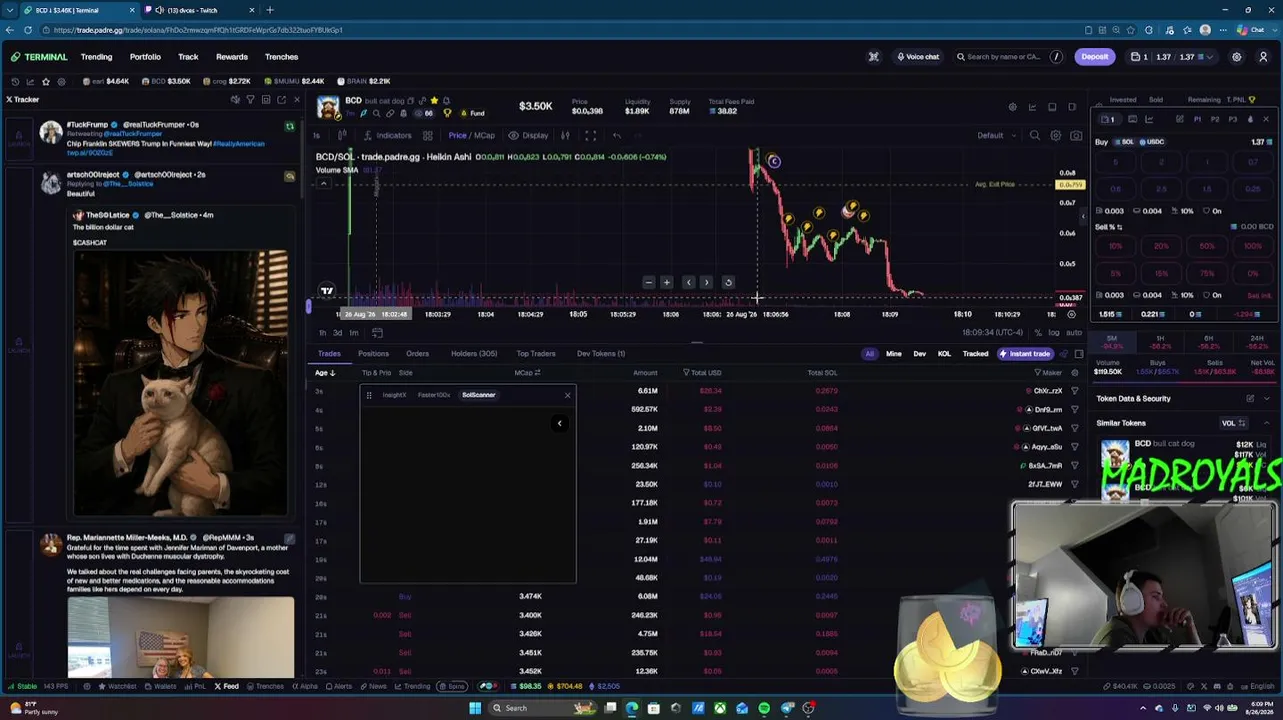Open the Display options dropdown
The height and width of the screenshot is (720, 1283).
click(x=528, y=135)
